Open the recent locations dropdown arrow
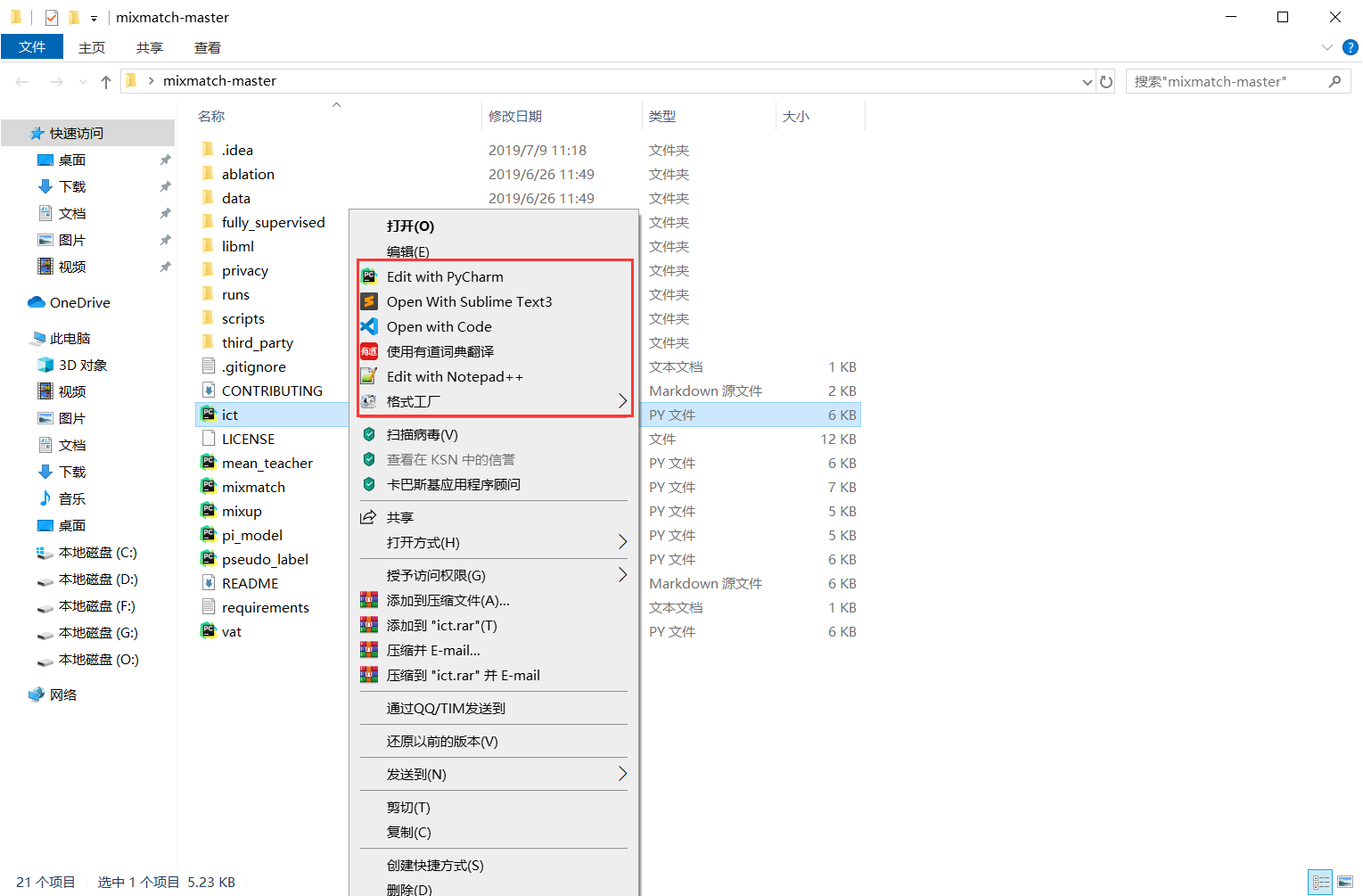 tap(83, 82)
